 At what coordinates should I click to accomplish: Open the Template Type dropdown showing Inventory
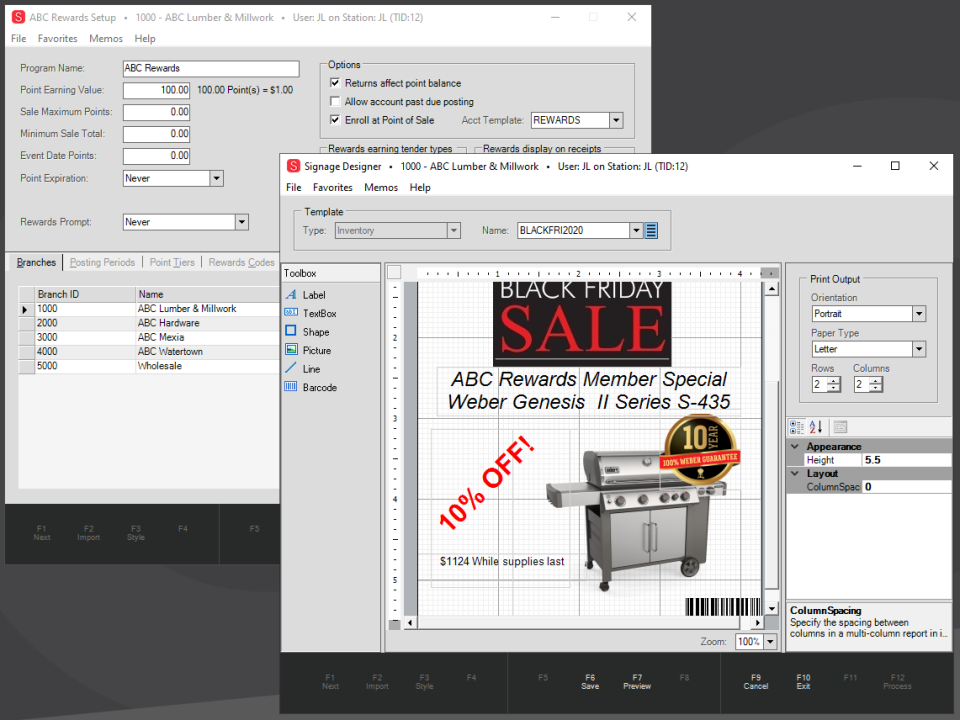click(x=452, y=230)
